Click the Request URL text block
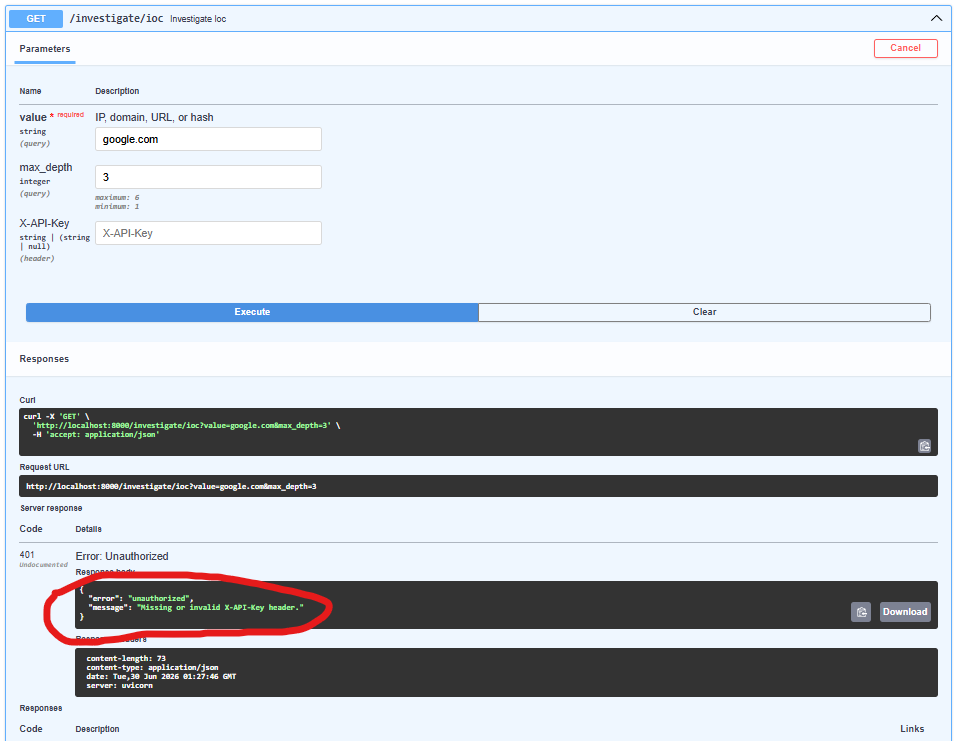 pos(478,486)
